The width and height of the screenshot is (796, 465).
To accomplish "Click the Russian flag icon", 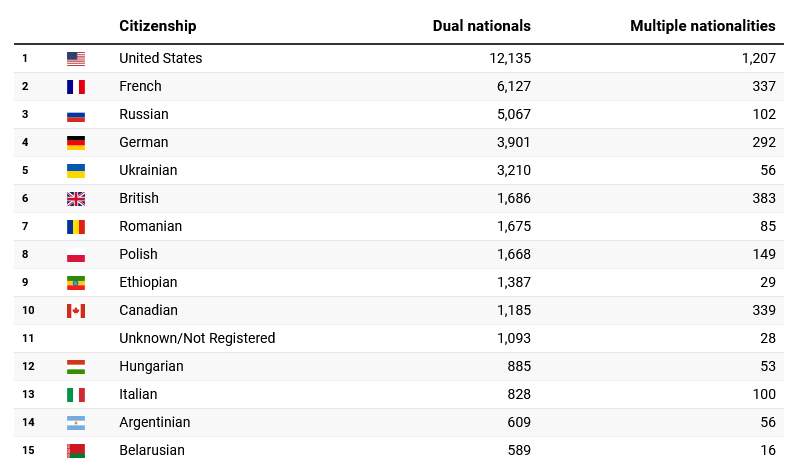I will pyautogui.click(x=76, y=115).
